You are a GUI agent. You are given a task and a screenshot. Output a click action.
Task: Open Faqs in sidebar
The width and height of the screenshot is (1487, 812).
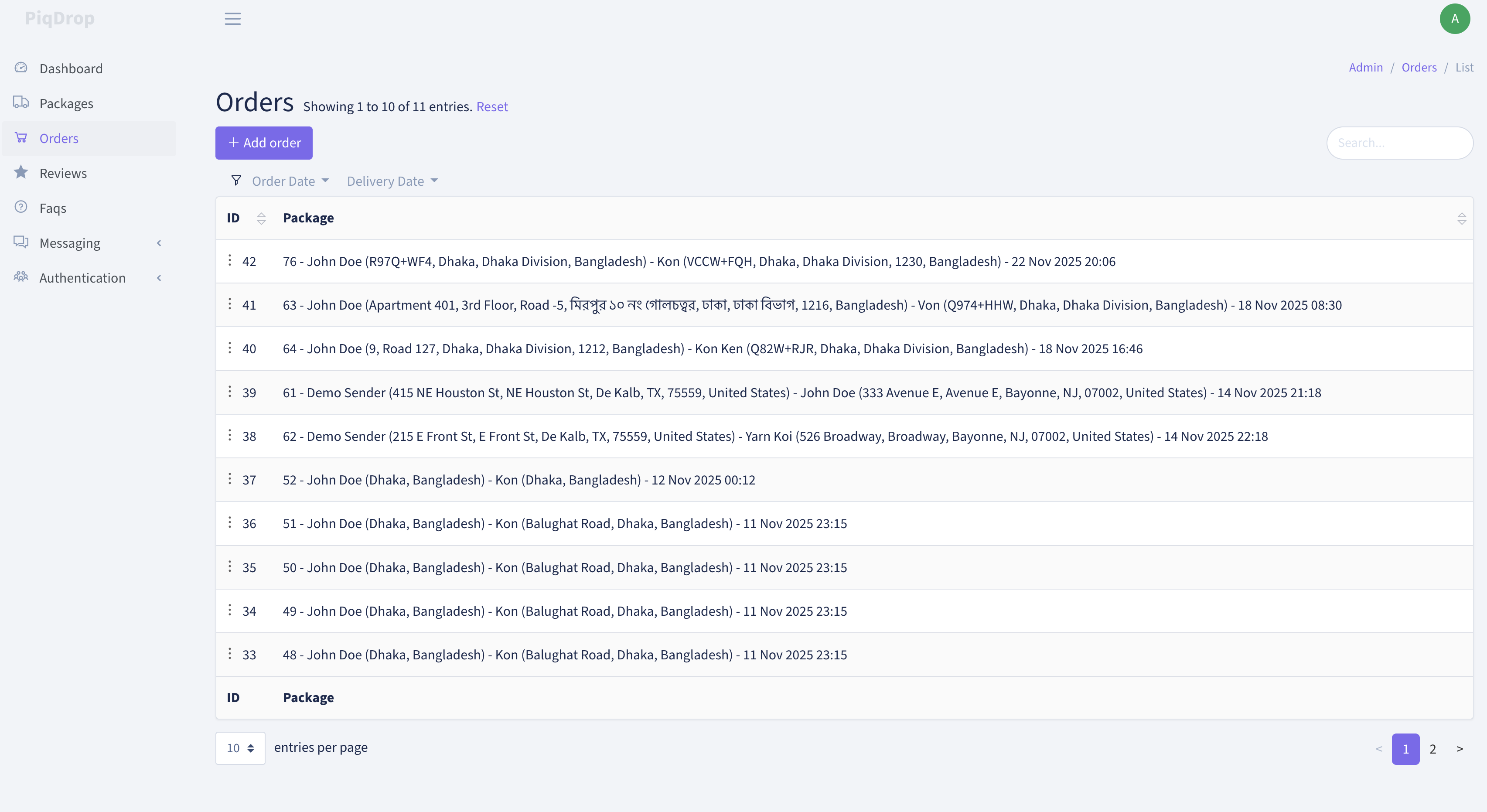point(89,208)
